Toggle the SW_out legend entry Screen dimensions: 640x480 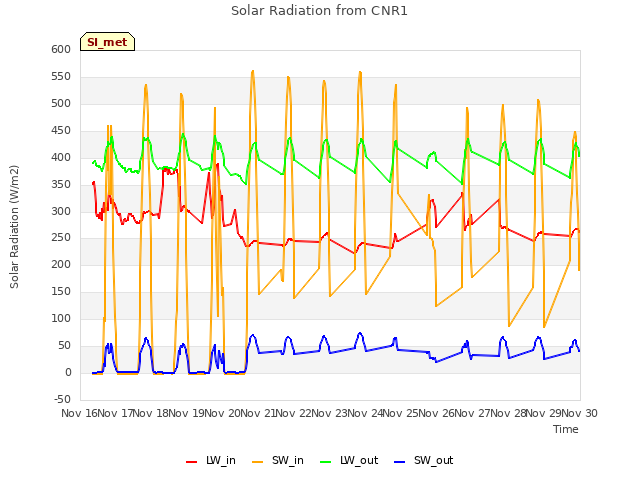[x=424, y=460]
